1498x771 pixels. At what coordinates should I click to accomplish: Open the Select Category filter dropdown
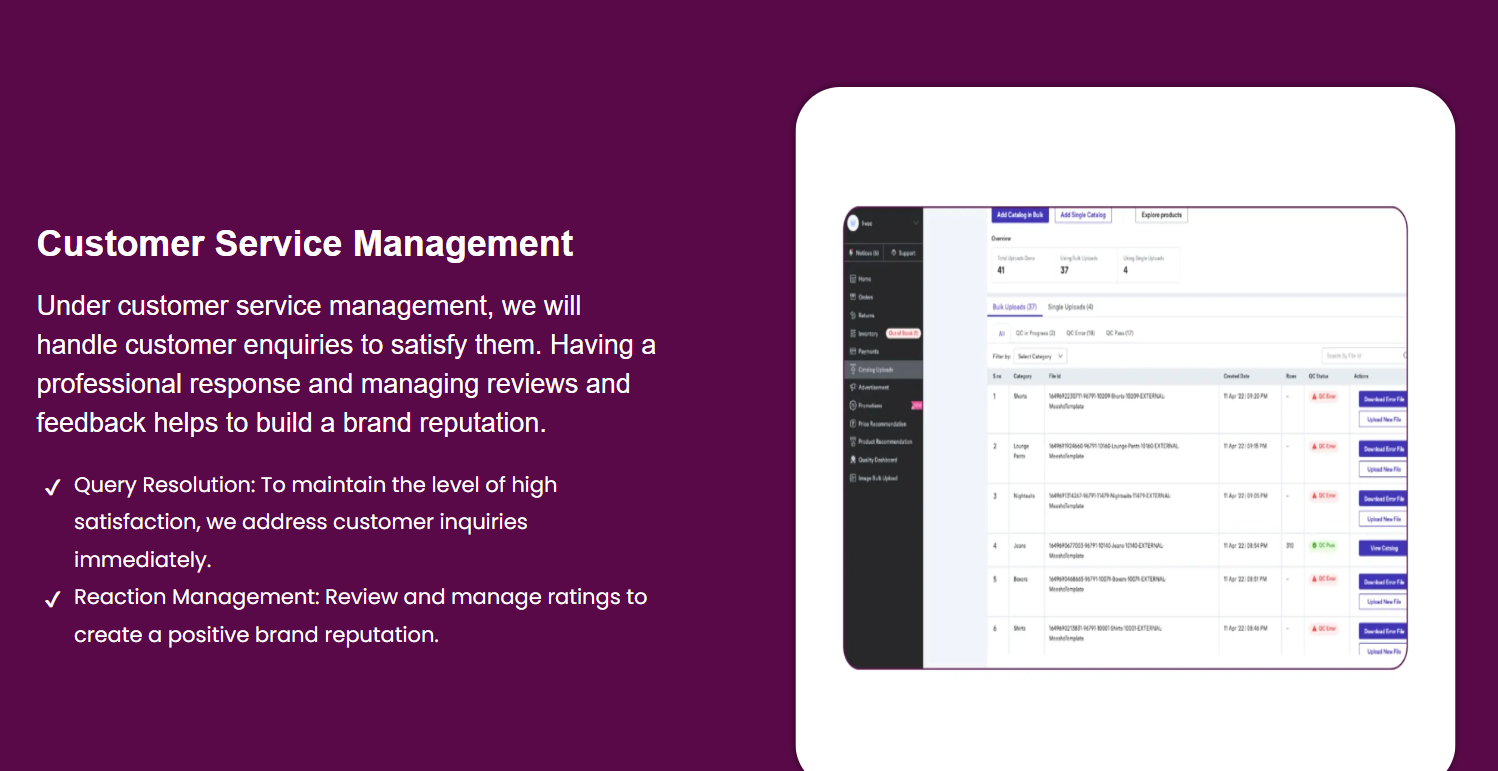coord(1040,356)
